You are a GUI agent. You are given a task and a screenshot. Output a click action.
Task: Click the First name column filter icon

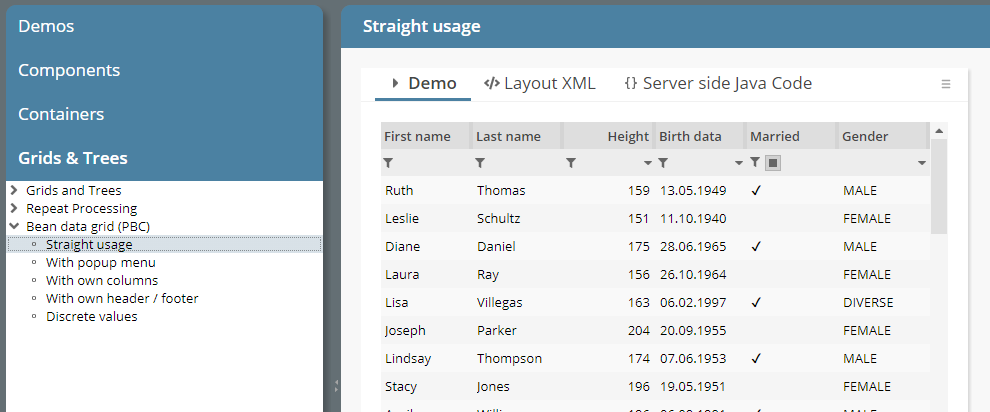pyautogui.click(x=389, y=162)
